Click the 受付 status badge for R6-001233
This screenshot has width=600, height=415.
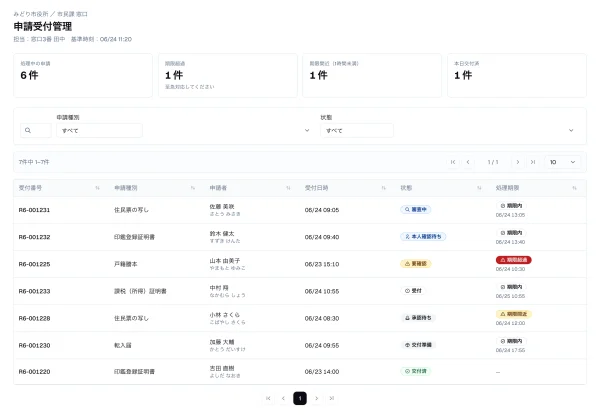(413, 291)
